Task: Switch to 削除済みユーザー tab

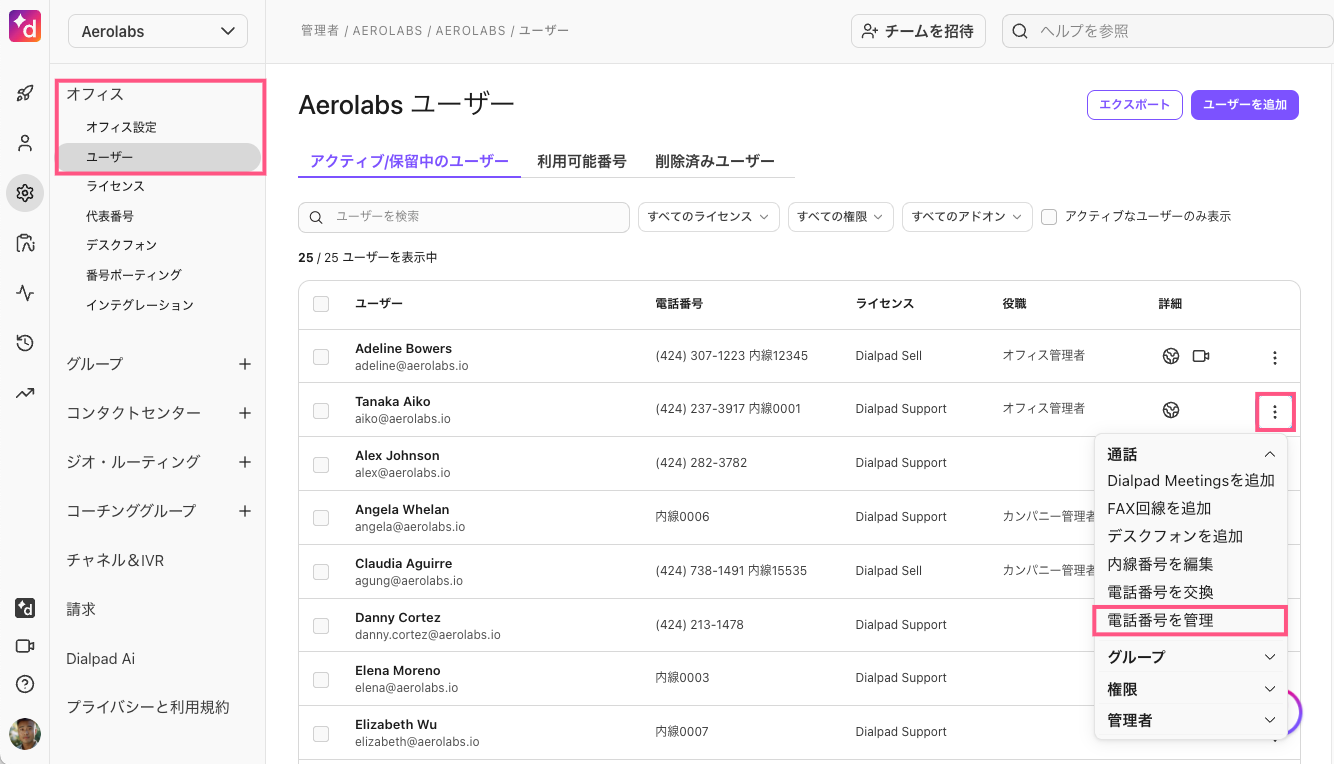Action: 715,161
